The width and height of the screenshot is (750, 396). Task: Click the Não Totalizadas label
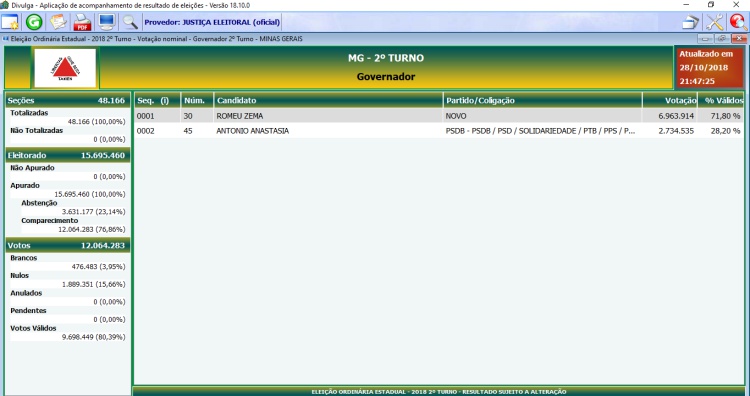point(36,130)
